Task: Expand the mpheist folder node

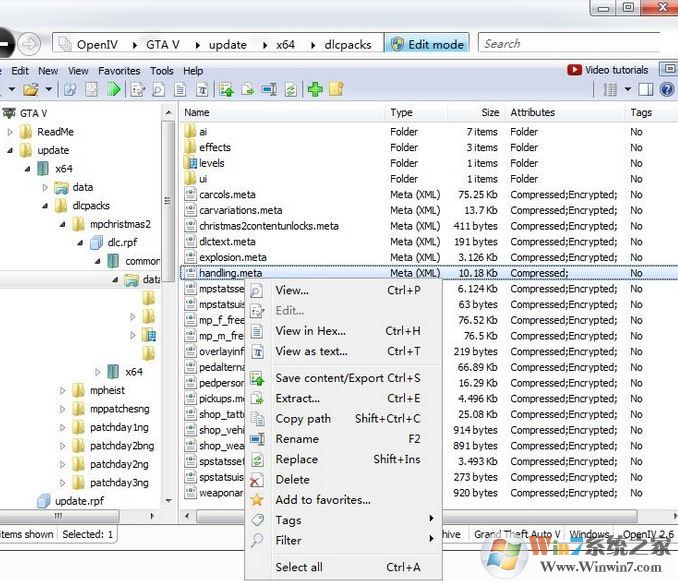Action: 63,391
